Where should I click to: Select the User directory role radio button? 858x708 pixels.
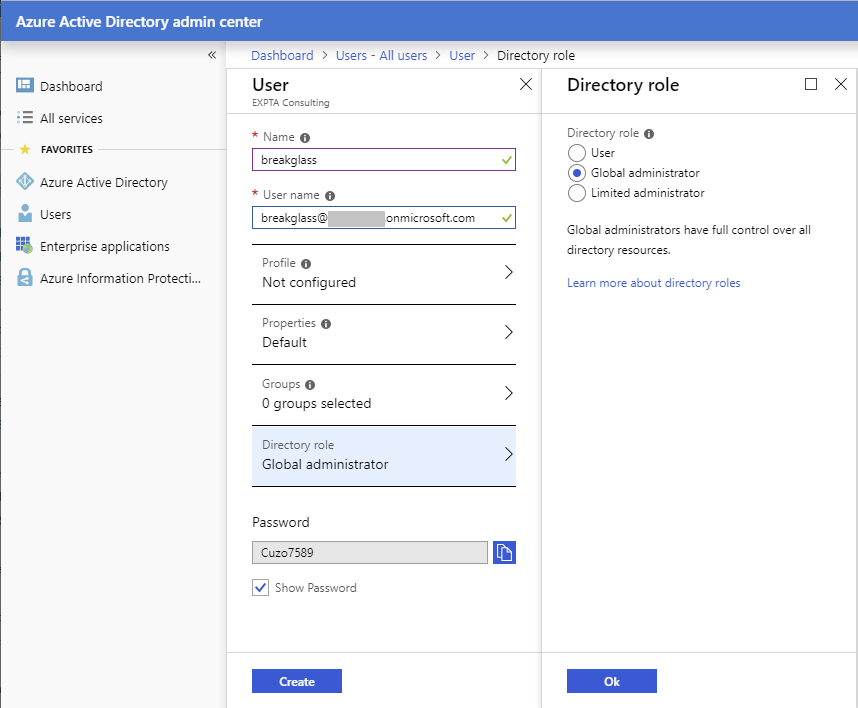576,152
